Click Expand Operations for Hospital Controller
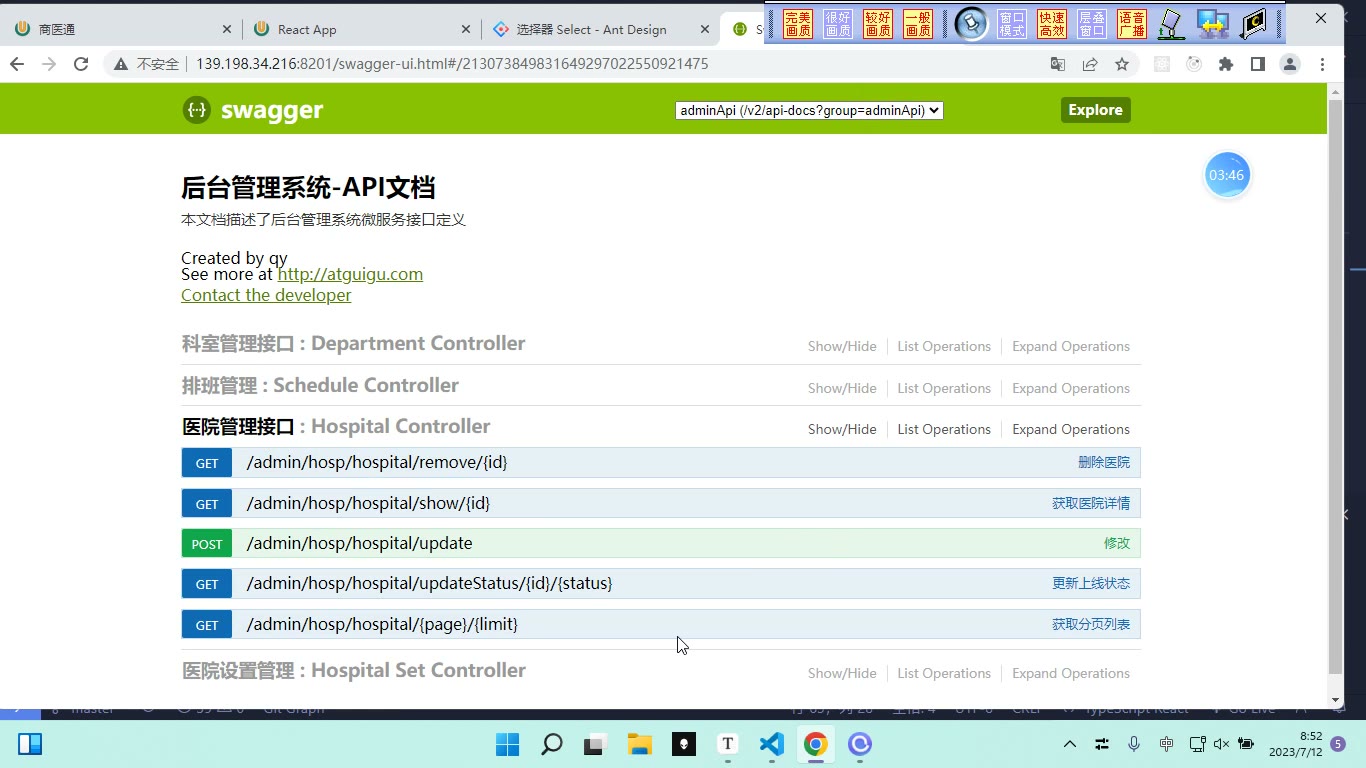The height and width of the screenshot is (768, 1366). pyautogui.click(x=1070, y=429)
